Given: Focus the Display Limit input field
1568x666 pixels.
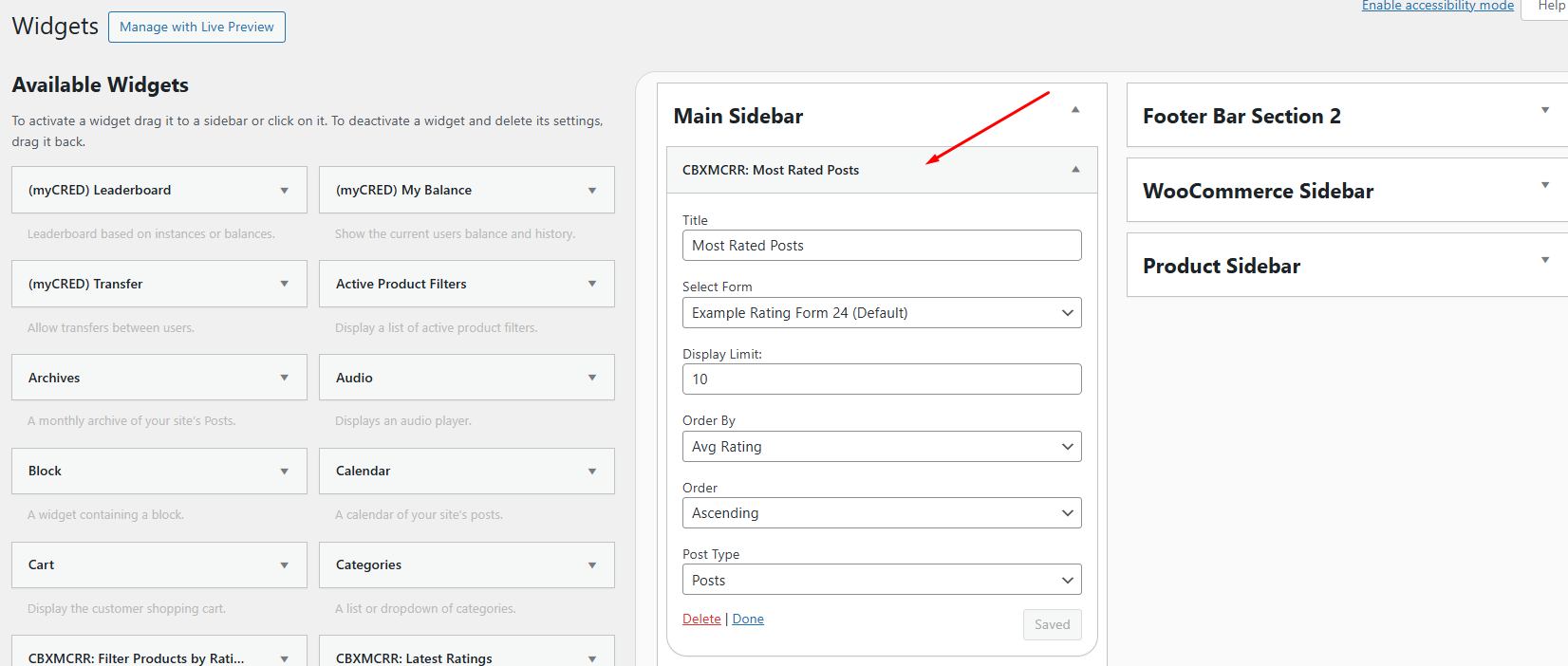Looking at the screenshot, I should point(881,379).
